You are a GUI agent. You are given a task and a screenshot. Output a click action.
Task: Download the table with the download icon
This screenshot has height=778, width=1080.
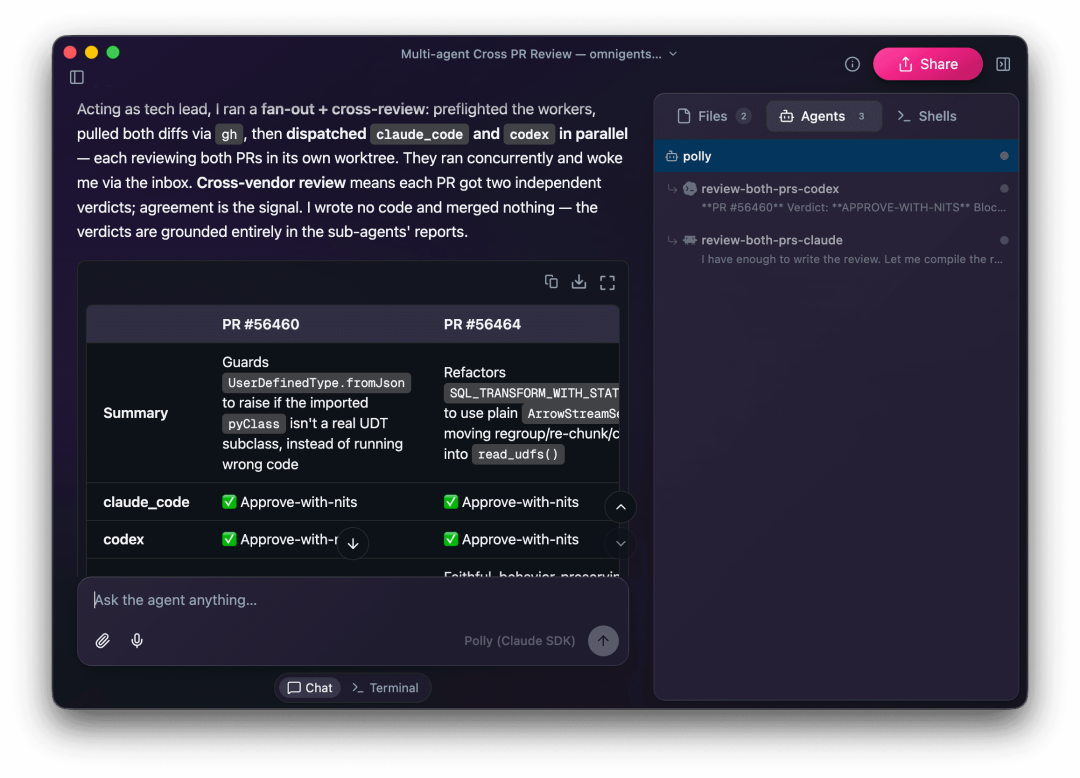pyautogui.click(x=579, y=282)
